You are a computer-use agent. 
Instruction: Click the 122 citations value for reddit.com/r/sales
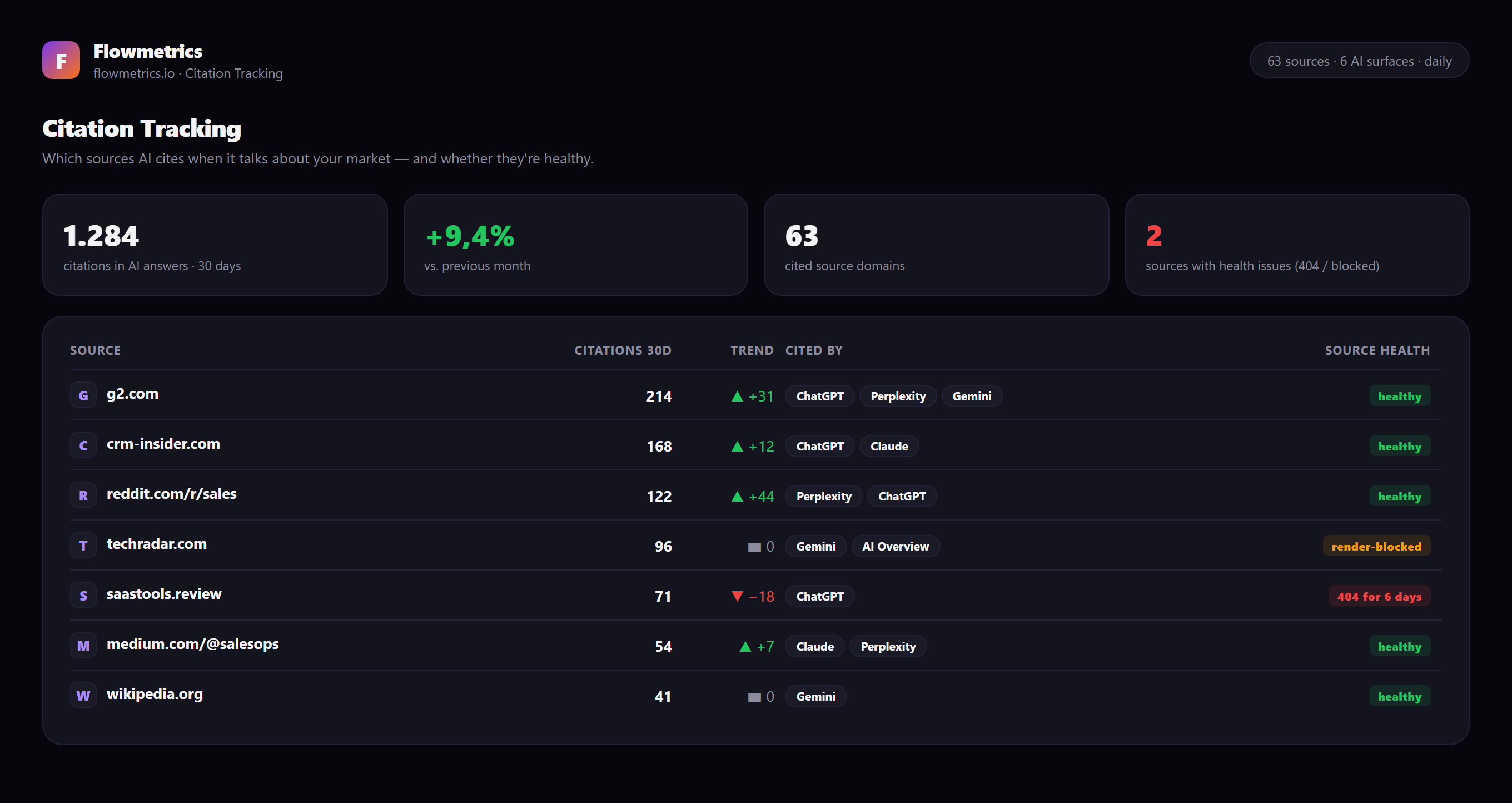(x=659, y=496)
